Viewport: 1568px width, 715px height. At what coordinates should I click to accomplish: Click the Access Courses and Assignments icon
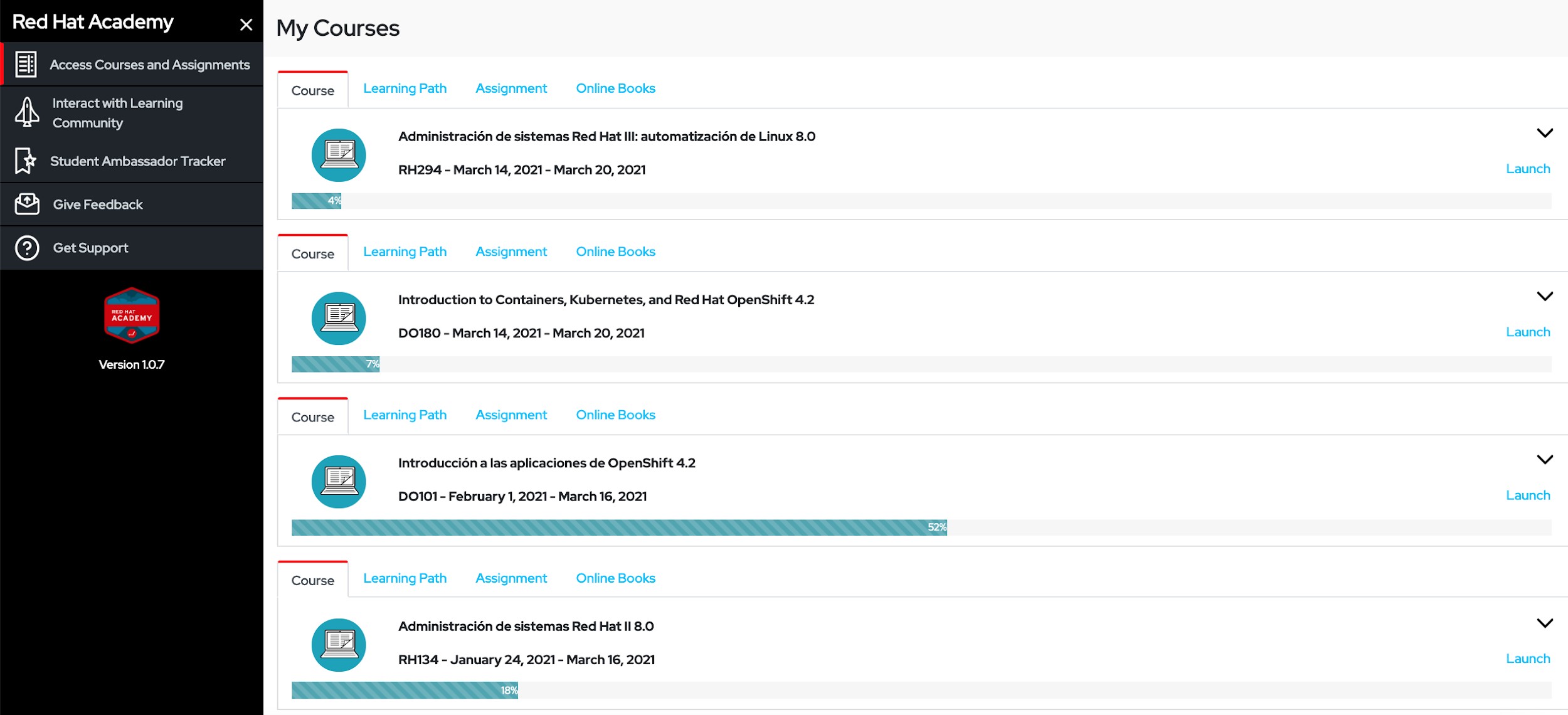point(26,64)
